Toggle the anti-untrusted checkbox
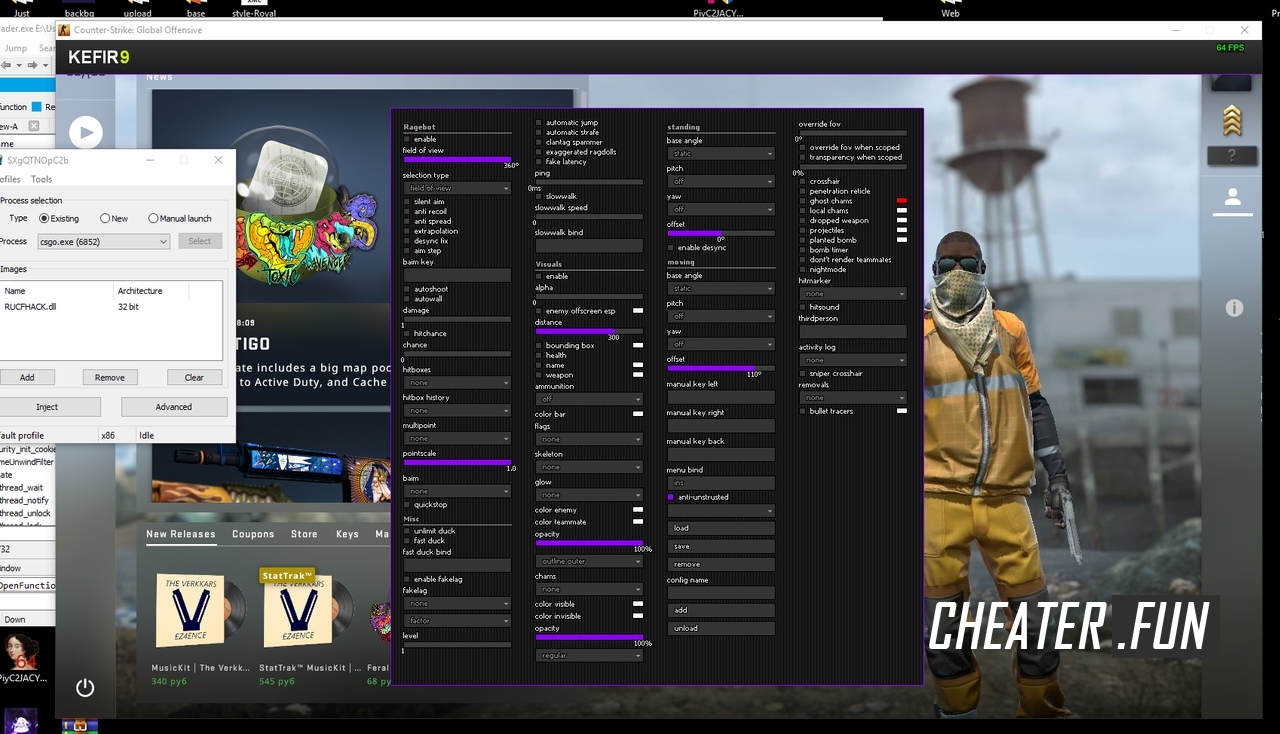 (671, 497)
